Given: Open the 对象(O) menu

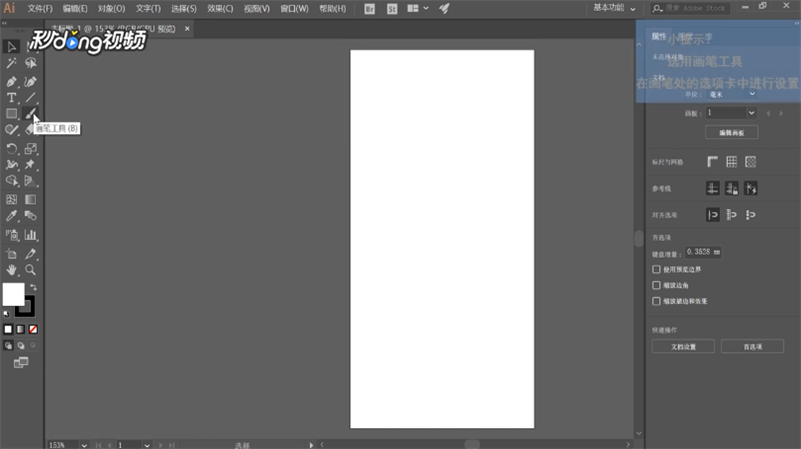Looking at the screenshot, I should 111,9.
